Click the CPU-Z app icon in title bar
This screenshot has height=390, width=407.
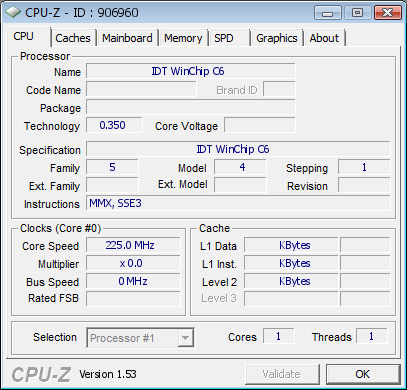[13, 13]
